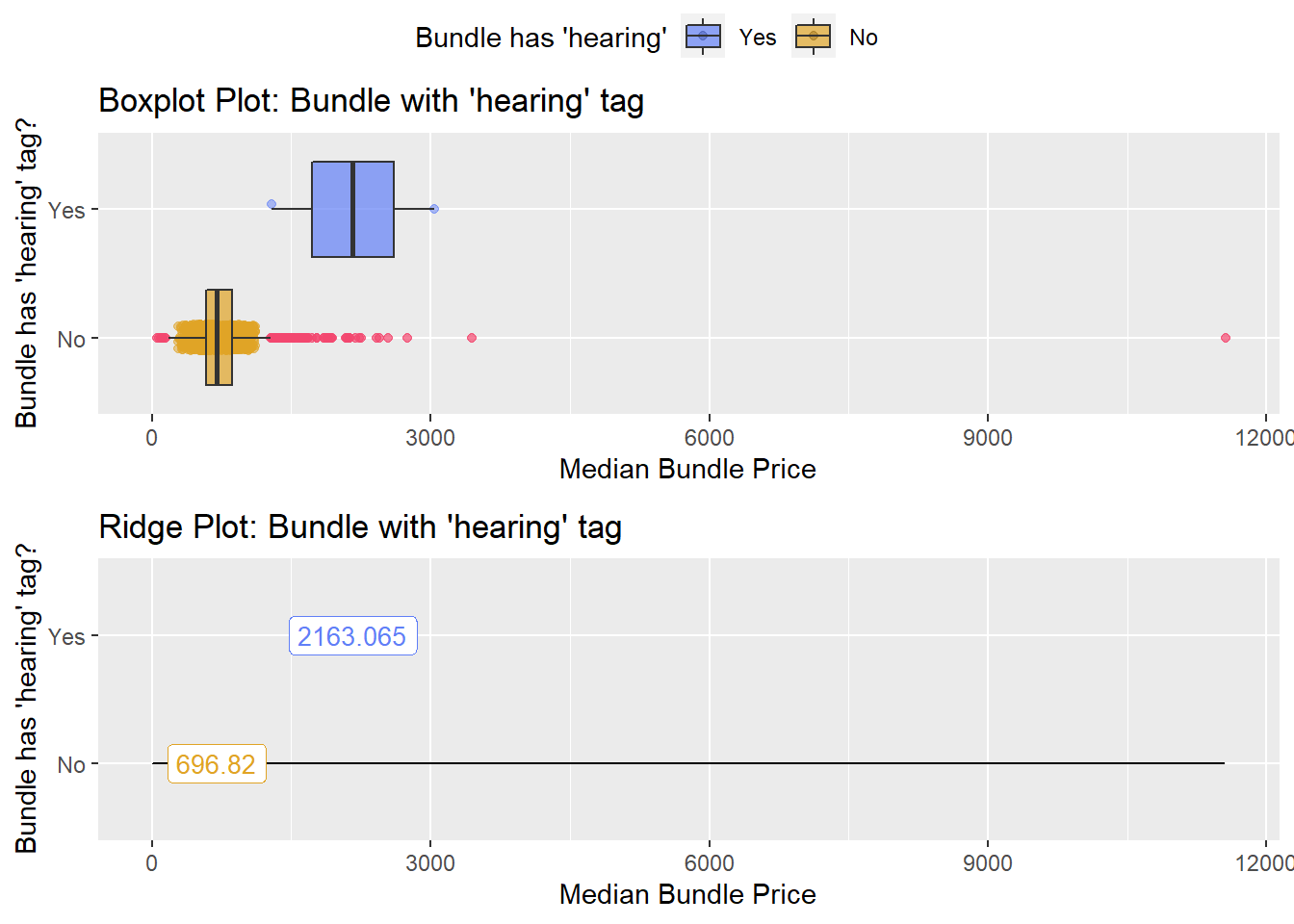Viewport: 1294px width, 924px height.
Task: Click the orange 'No' legend boxplot key
Action: [814, 37]
